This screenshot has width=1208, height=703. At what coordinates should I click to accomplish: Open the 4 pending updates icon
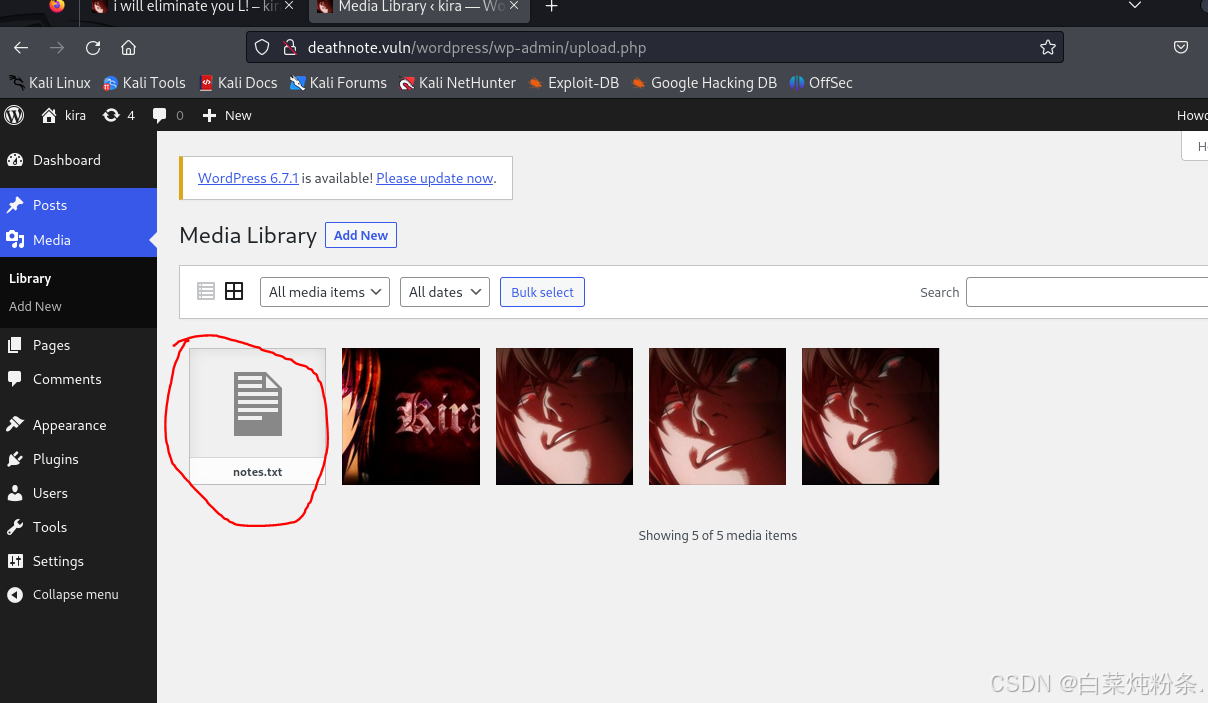119,115
